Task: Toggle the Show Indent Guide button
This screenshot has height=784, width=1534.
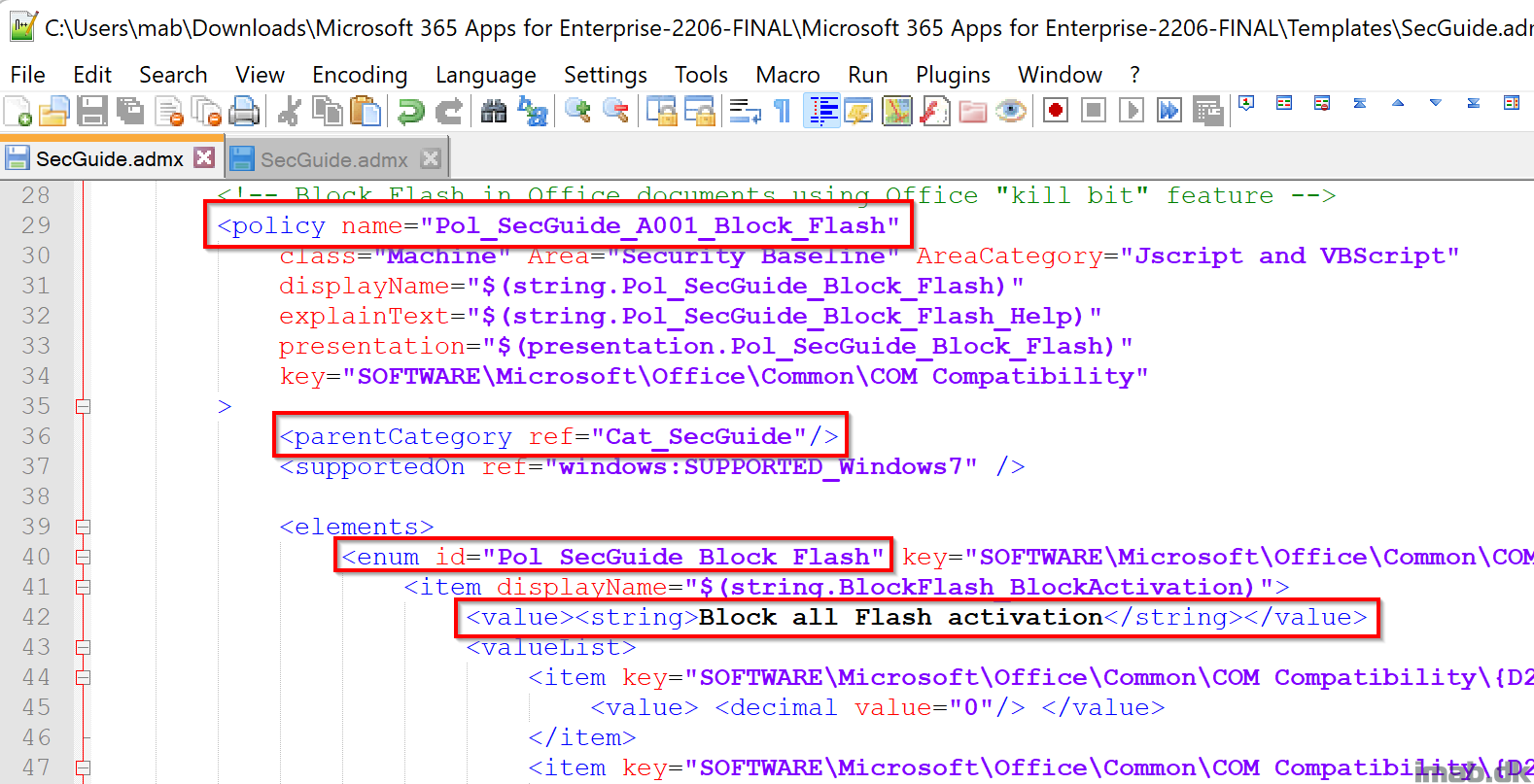Action: pyautogui.click(x=821, y=112)
